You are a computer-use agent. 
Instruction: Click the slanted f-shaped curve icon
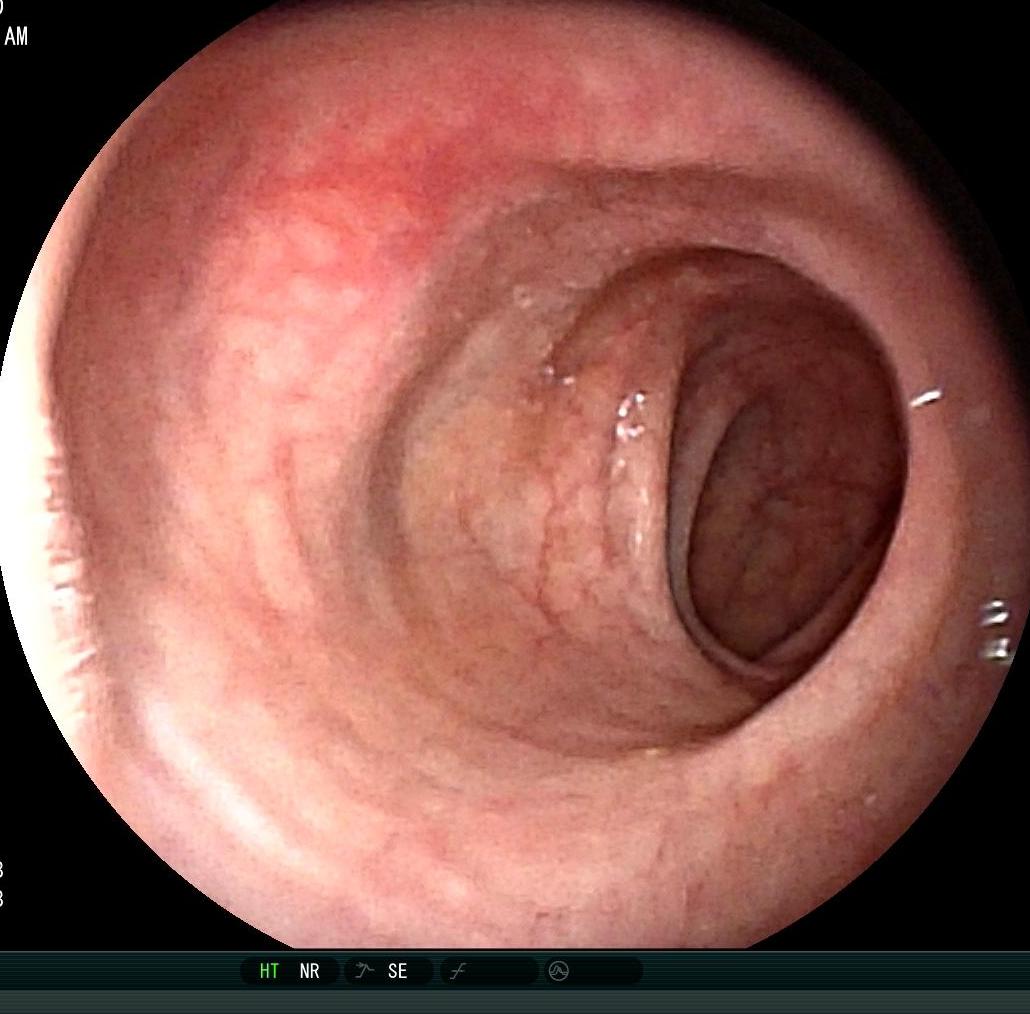click(x=458, y=971)
